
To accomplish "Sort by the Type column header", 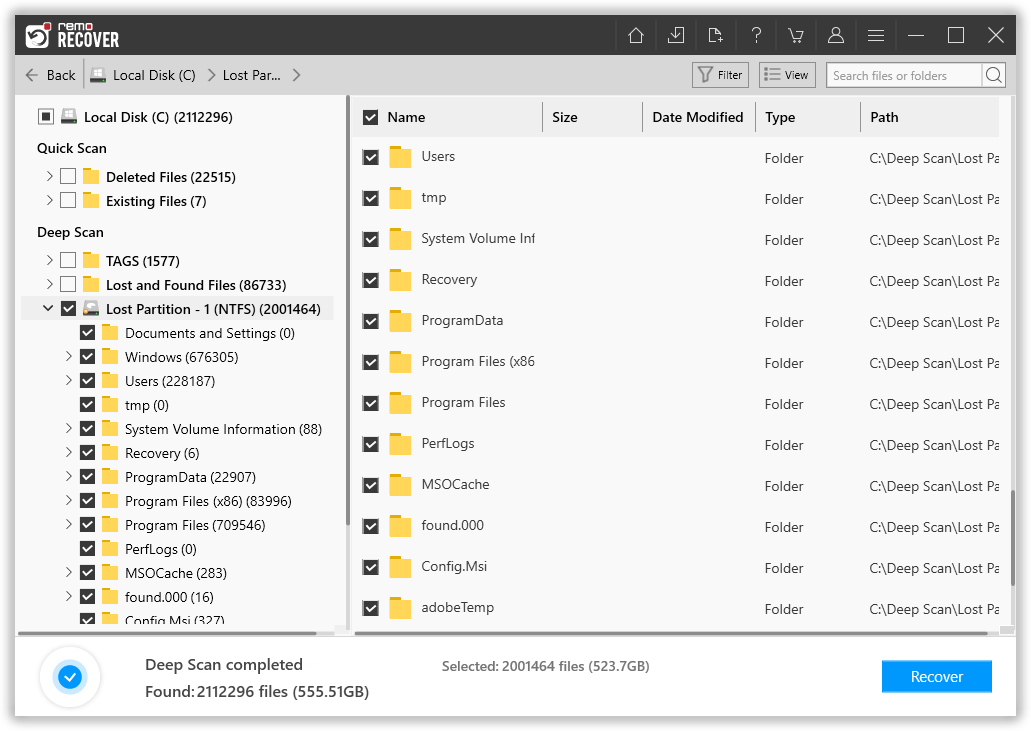I will (780, 117).
